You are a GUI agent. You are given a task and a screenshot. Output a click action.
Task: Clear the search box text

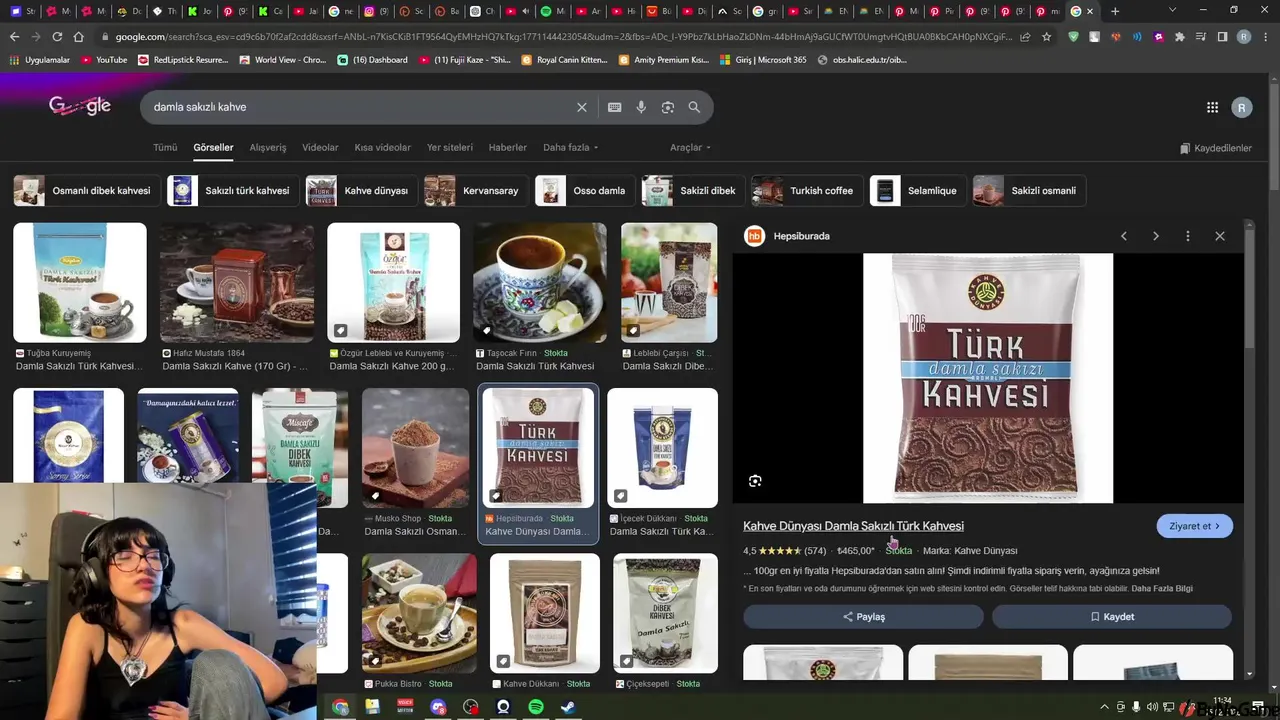point(582,107)
